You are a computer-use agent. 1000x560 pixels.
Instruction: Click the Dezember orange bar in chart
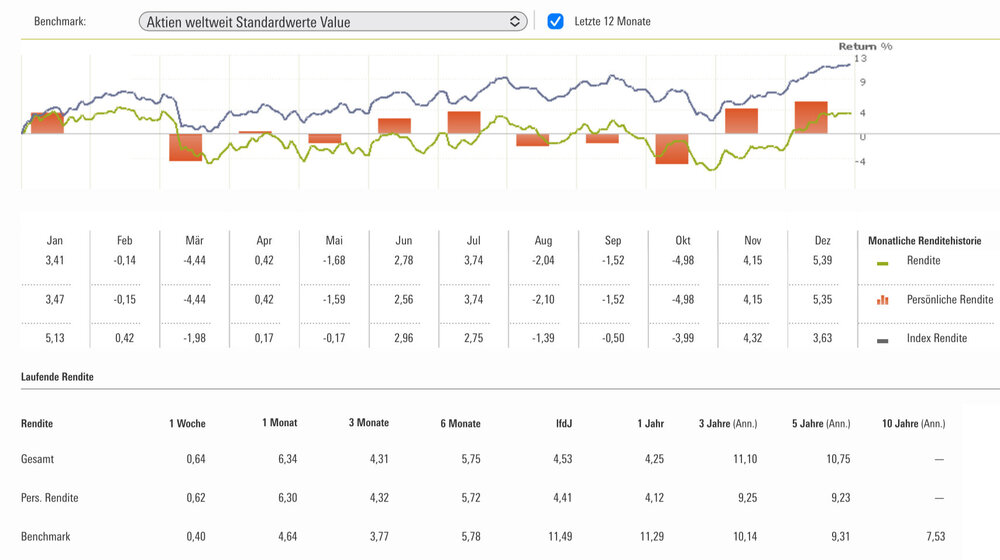tap(811, 116)
